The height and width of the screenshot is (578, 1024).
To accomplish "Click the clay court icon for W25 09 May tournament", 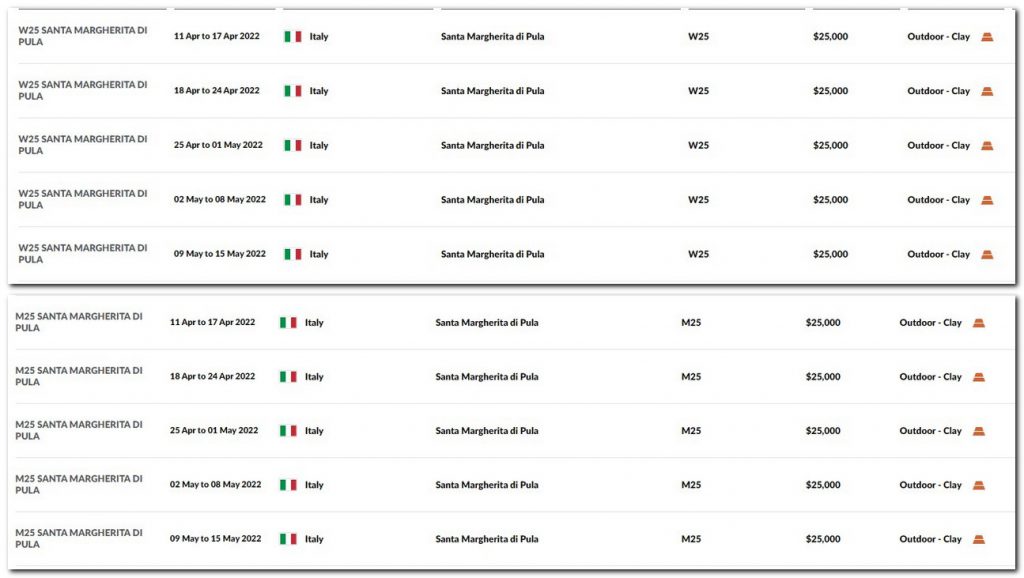I will click(x=987, y=255).
